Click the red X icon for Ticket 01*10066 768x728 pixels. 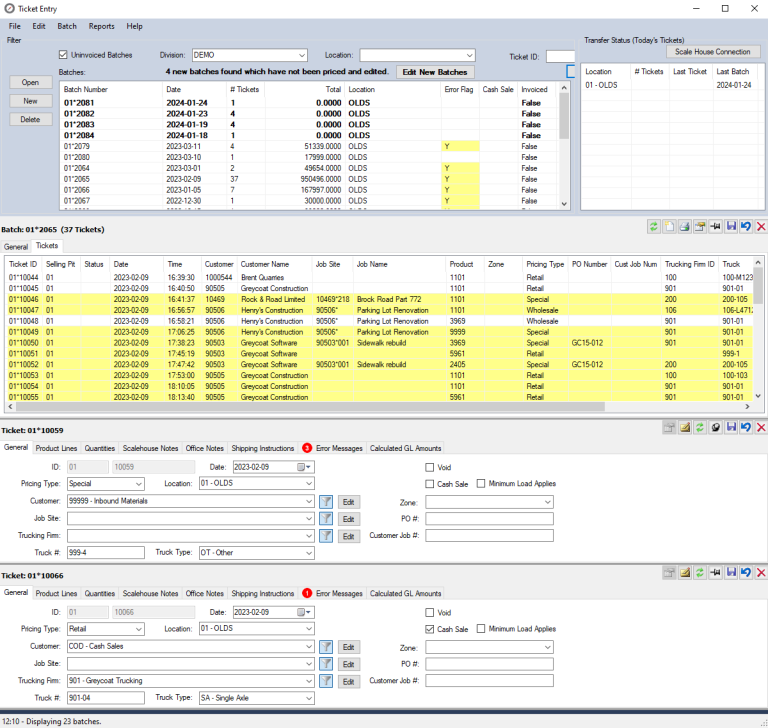(761, 572)
